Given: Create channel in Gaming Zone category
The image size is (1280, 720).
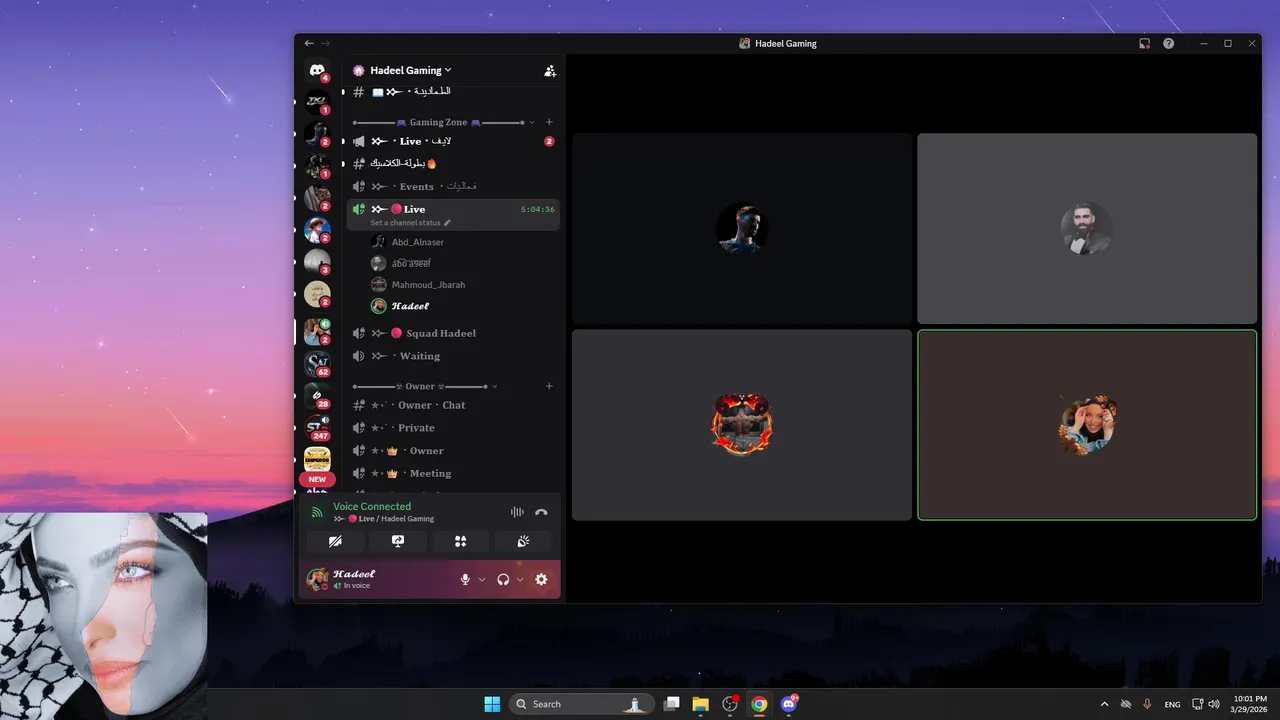Looking at the screenshot, I should (x=549, y=122).
